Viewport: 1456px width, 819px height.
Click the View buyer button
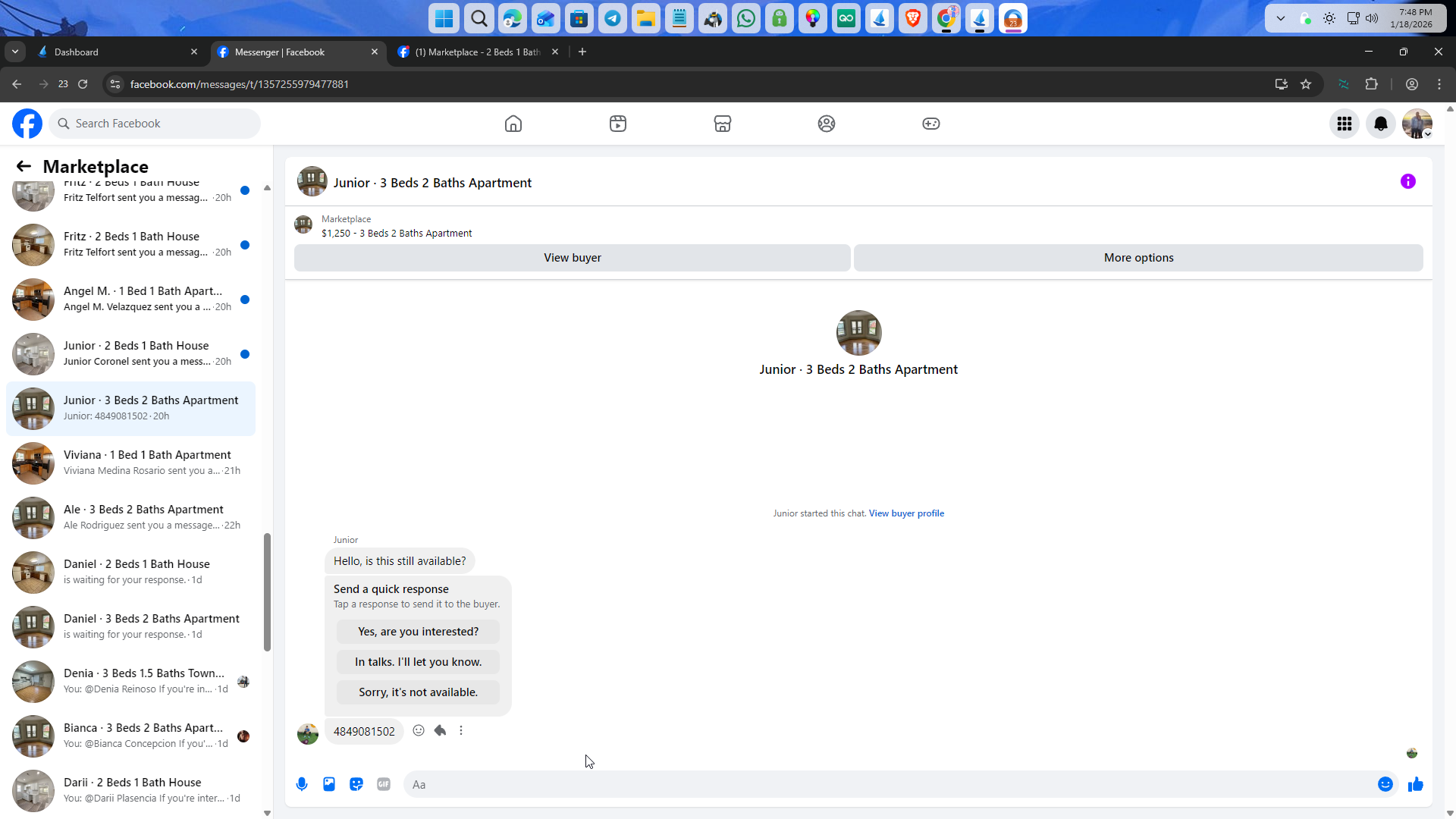572,258
